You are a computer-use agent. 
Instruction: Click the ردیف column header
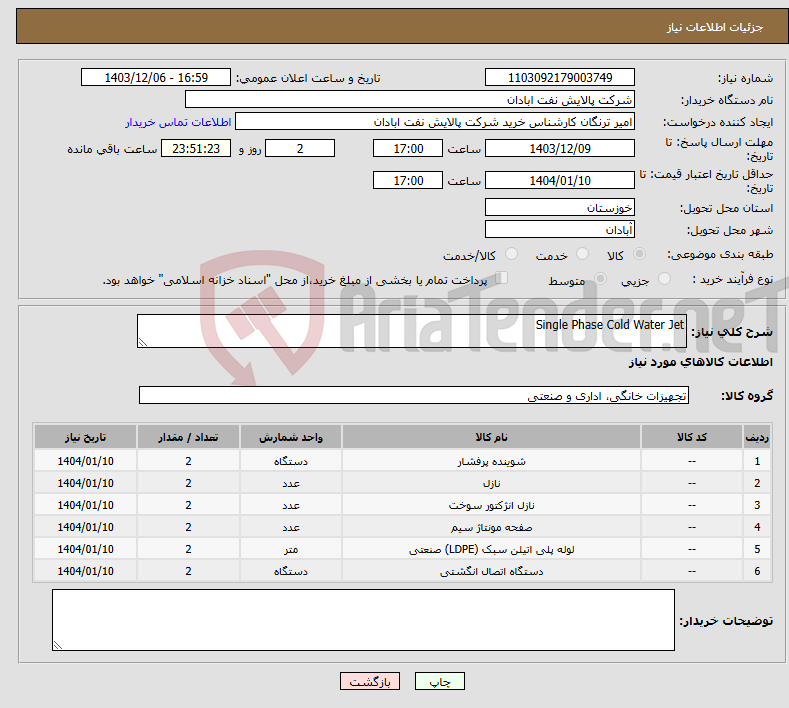coord(757,437)
